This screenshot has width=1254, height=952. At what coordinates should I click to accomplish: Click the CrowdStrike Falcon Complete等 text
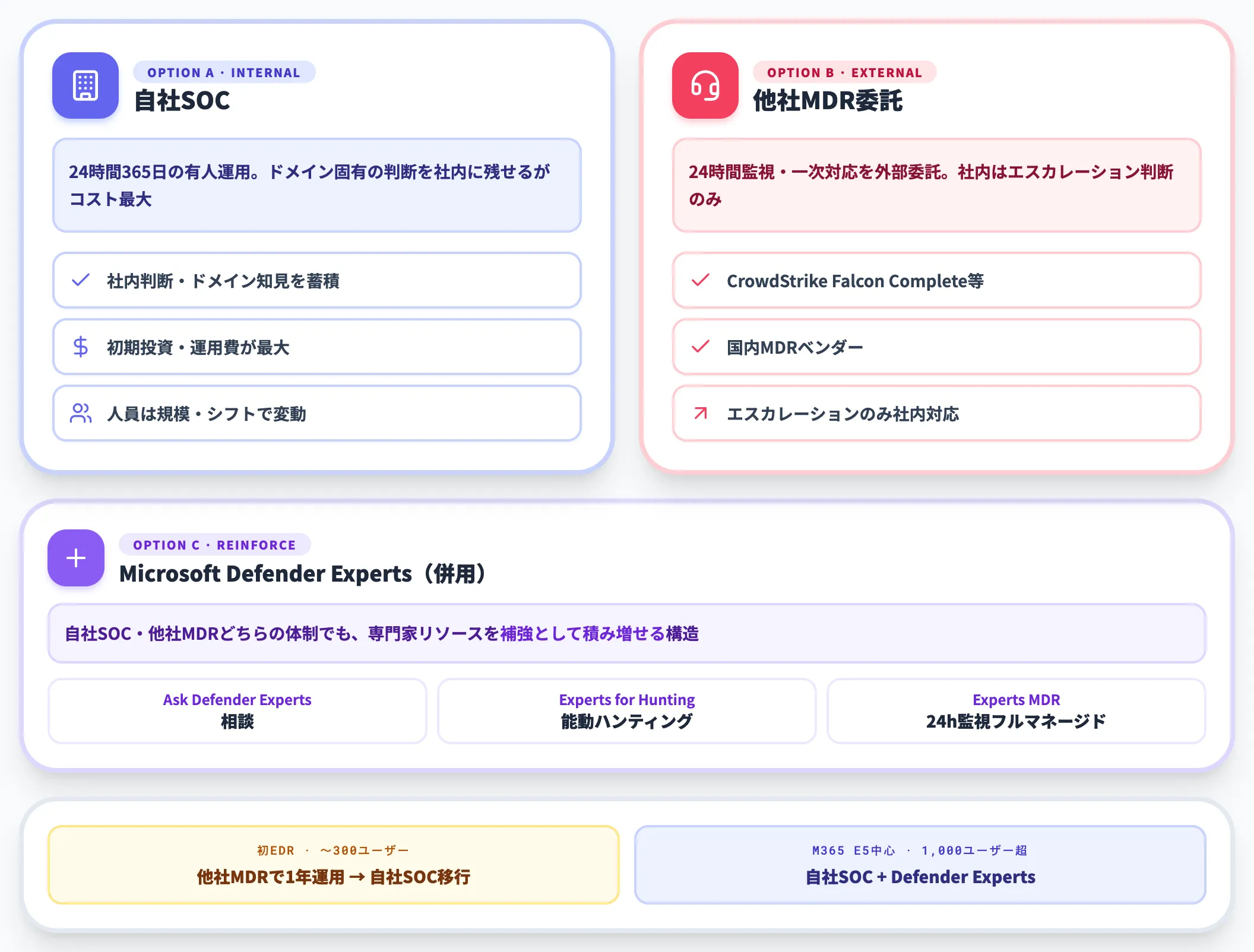click(855, 281)
